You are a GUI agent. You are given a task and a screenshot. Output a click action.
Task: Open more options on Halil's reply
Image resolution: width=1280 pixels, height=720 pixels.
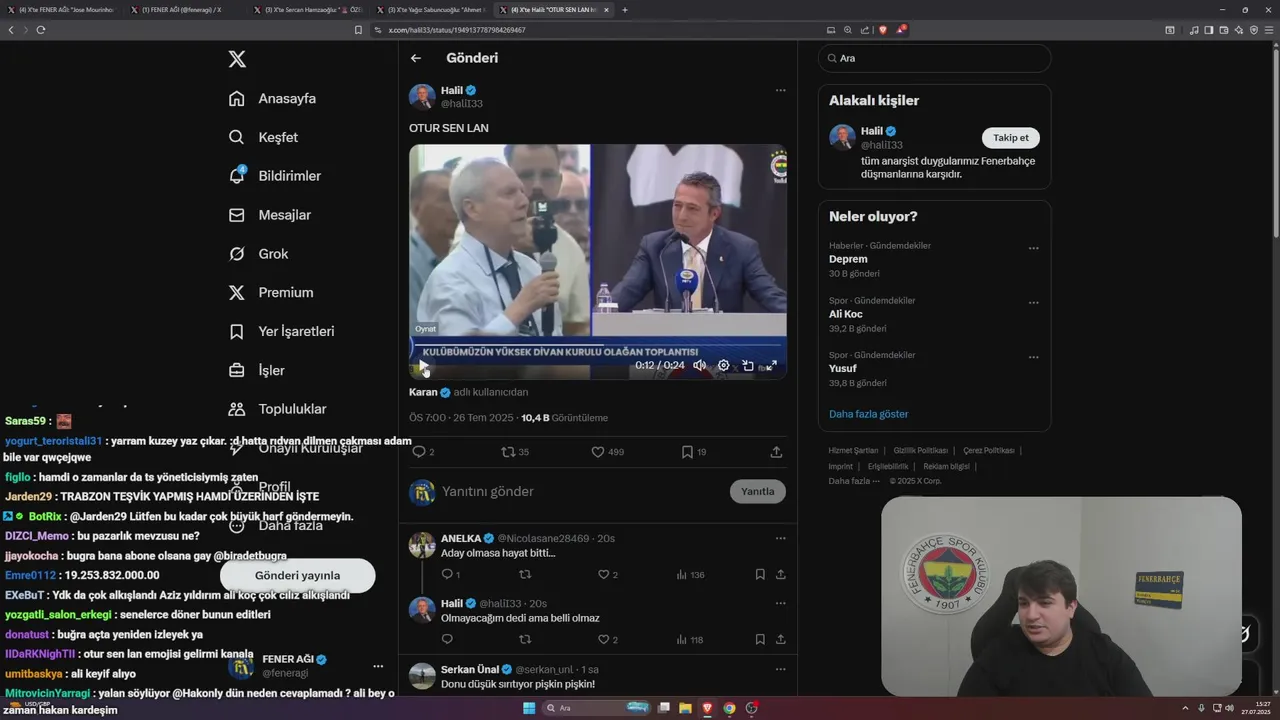(780, 603)
